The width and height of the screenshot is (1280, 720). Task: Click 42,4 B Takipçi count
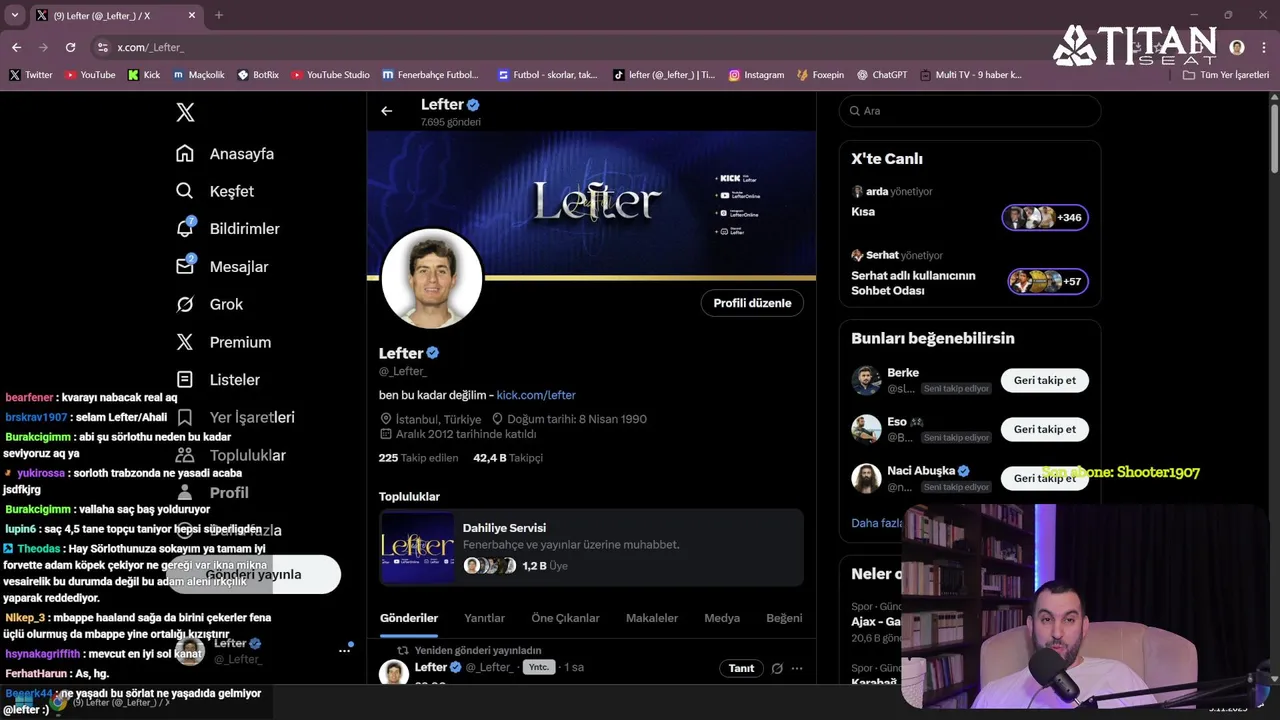(508, 458)
